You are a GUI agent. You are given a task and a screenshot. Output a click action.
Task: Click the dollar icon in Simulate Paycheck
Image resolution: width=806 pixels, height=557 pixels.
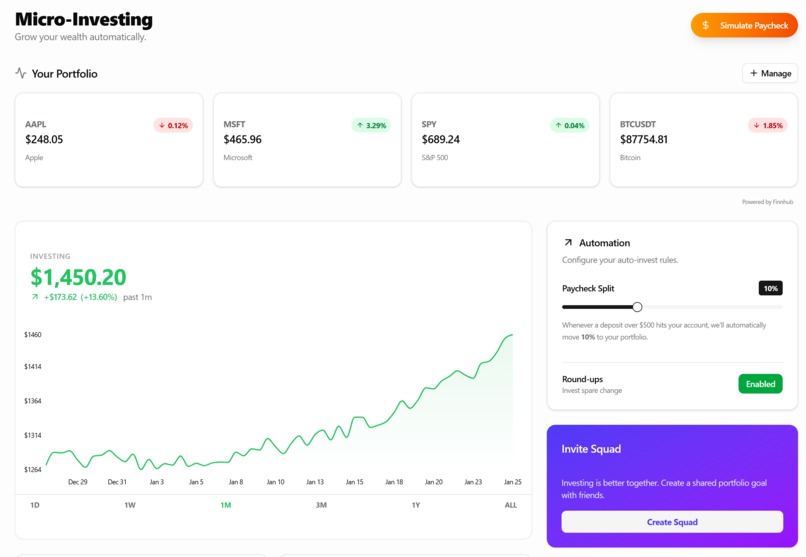(705, 25)
